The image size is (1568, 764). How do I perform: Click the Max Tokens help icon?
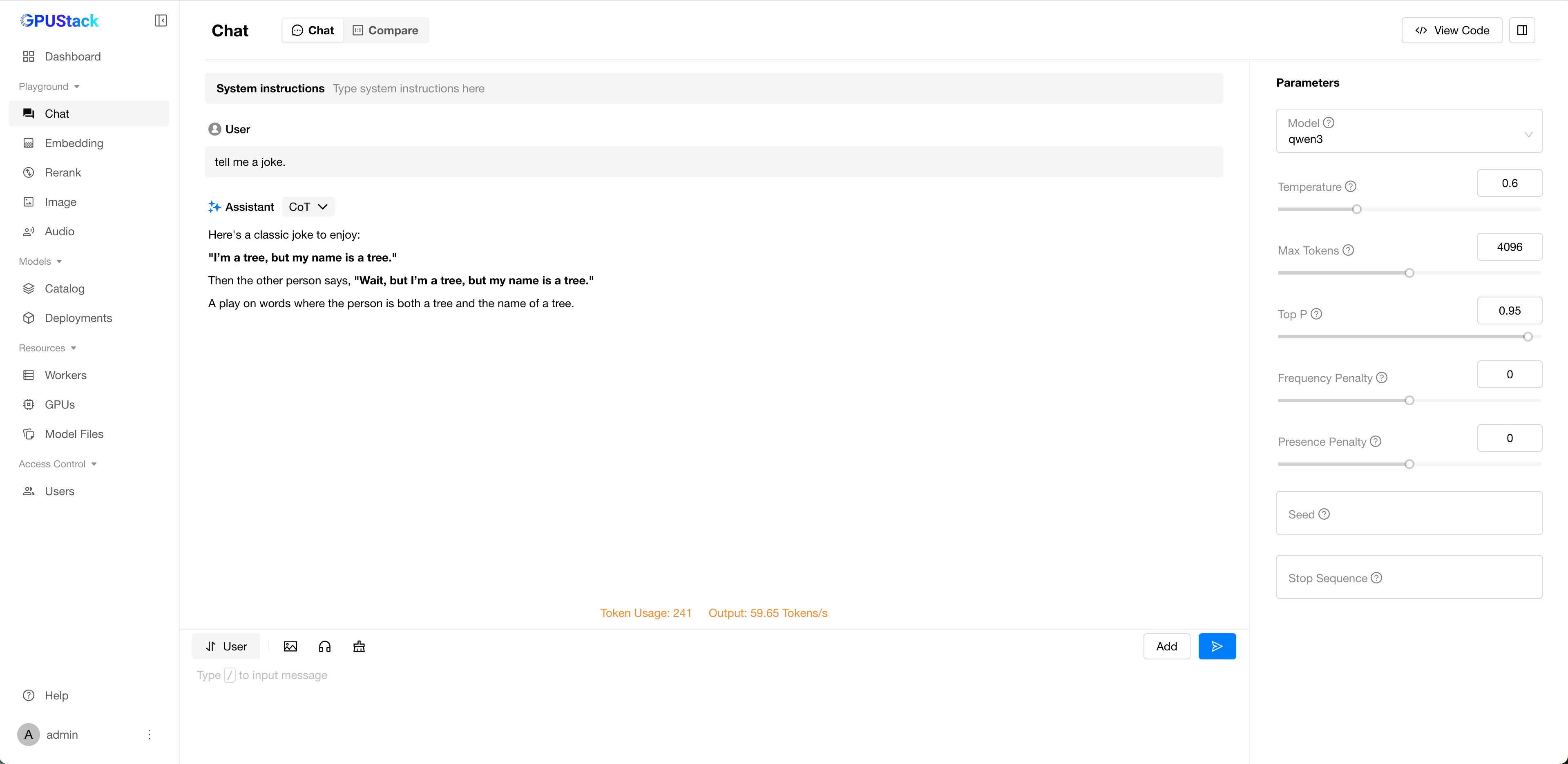tap(1348, 250)
